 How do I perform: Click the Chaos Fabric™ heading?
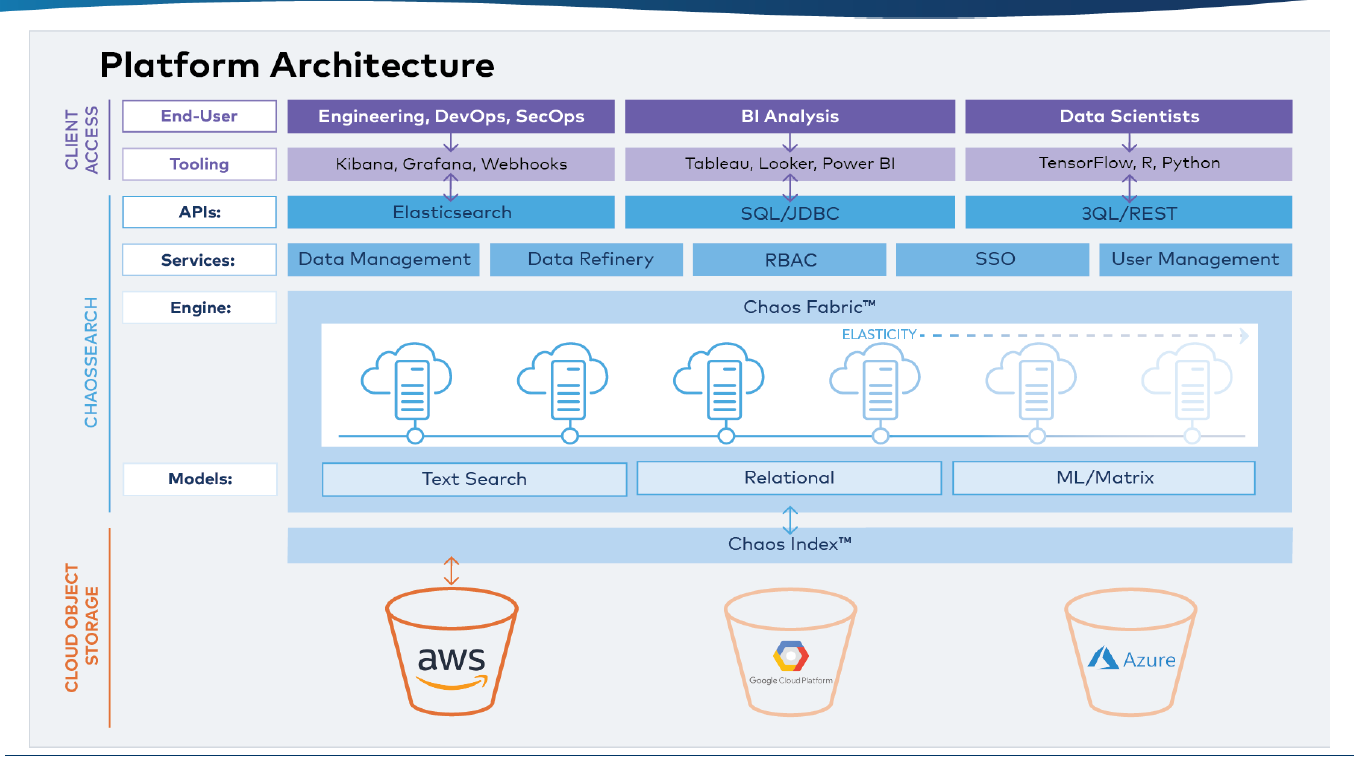click(810, 307)
